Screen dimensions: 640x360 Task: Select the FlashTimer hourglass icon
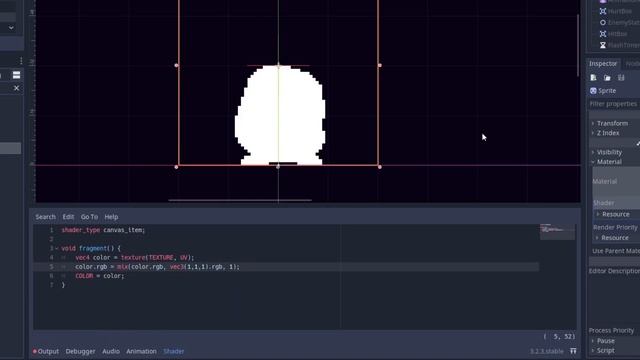point(603,45)
